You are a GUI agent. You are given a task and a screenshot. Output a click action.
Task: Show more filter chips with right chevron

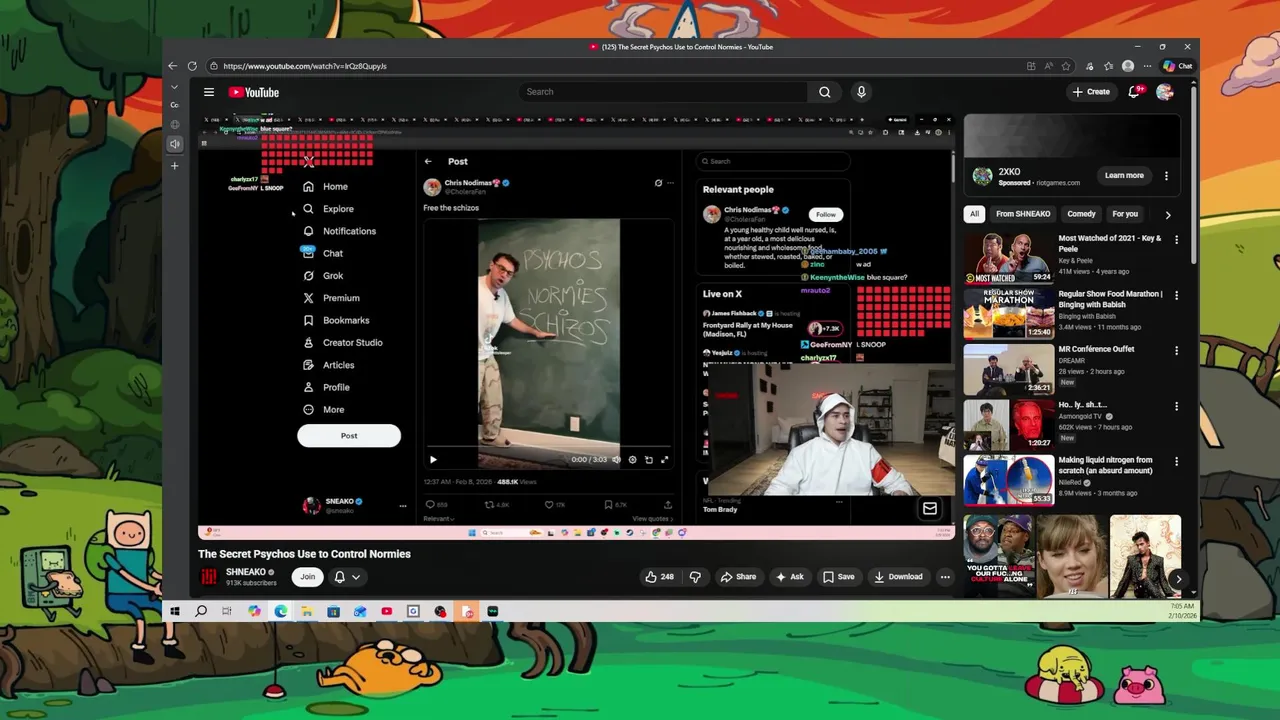coord(1167,214)
